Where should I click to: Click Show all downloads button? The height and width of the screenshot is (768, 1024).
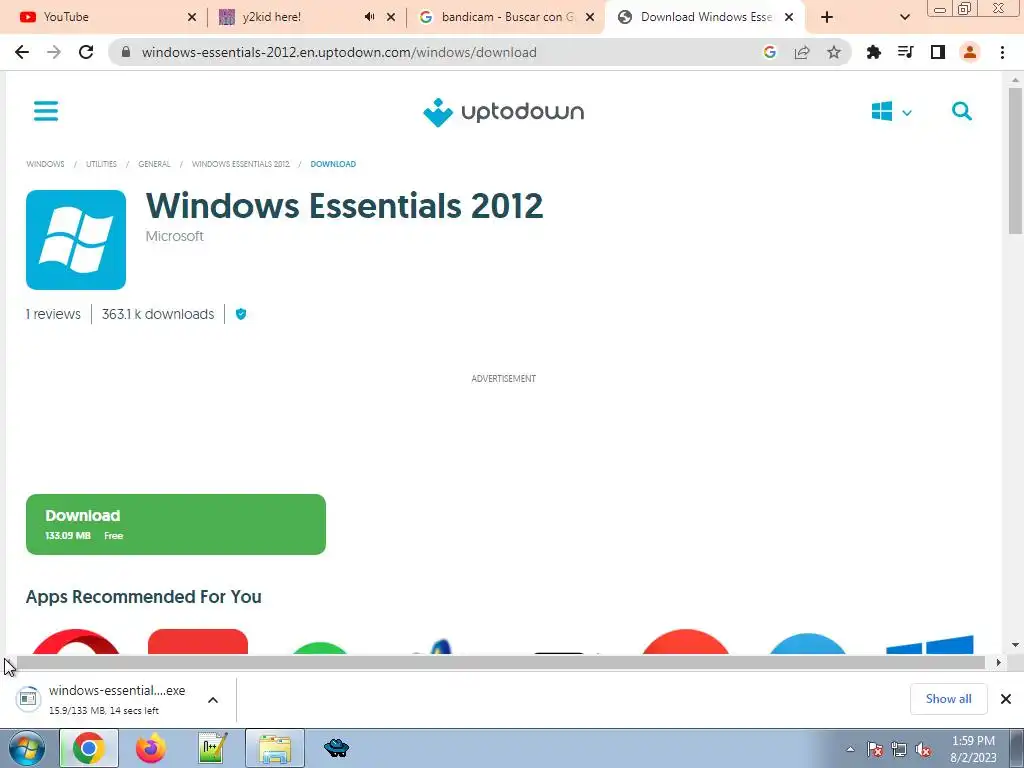point(948,699)
